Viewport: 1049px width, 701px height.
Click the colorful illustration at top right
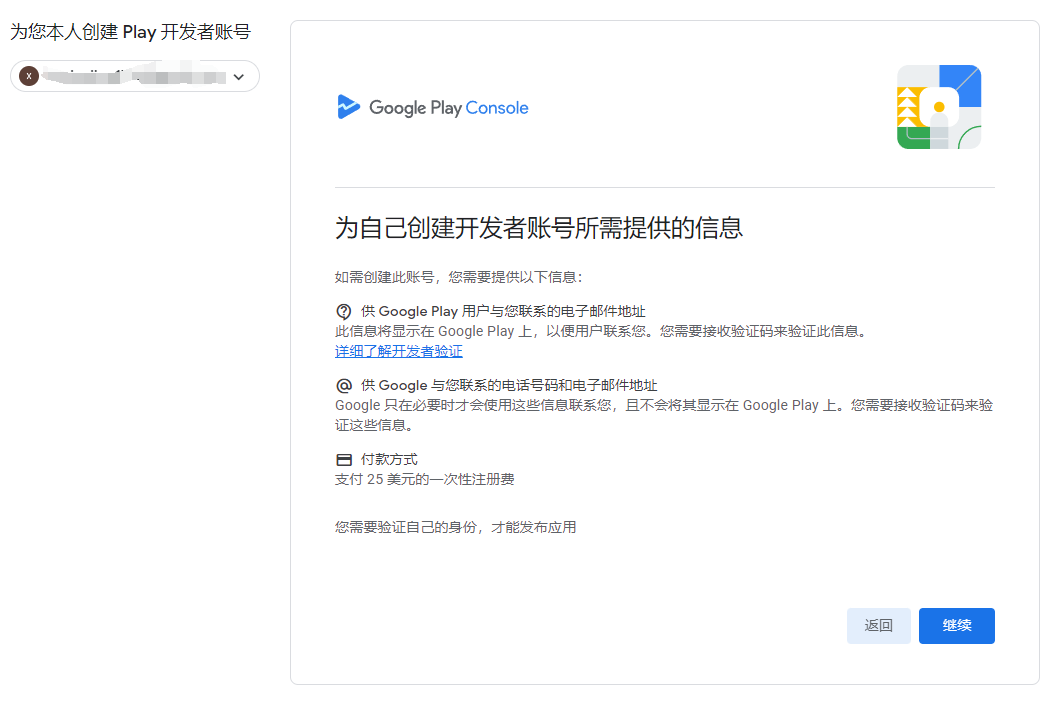click(x=939, y=107)
